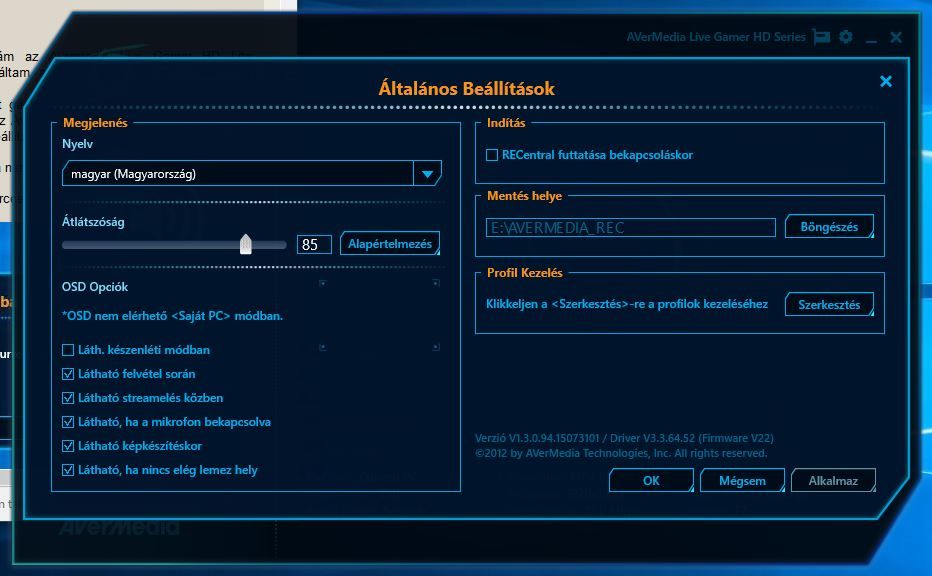Click the Indítás group label

506,122
